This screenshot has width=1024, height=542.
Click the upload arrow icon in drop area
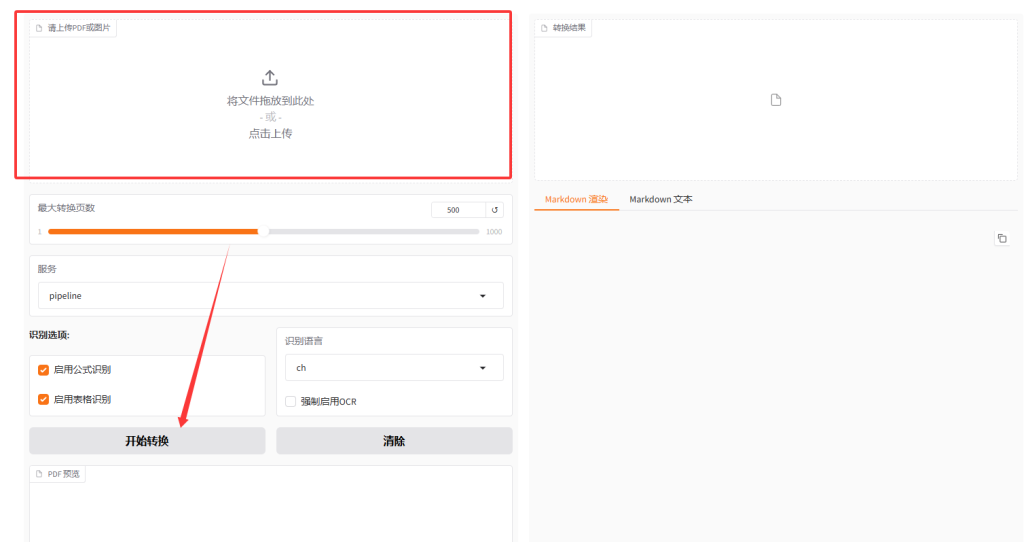tap(270, 78)
